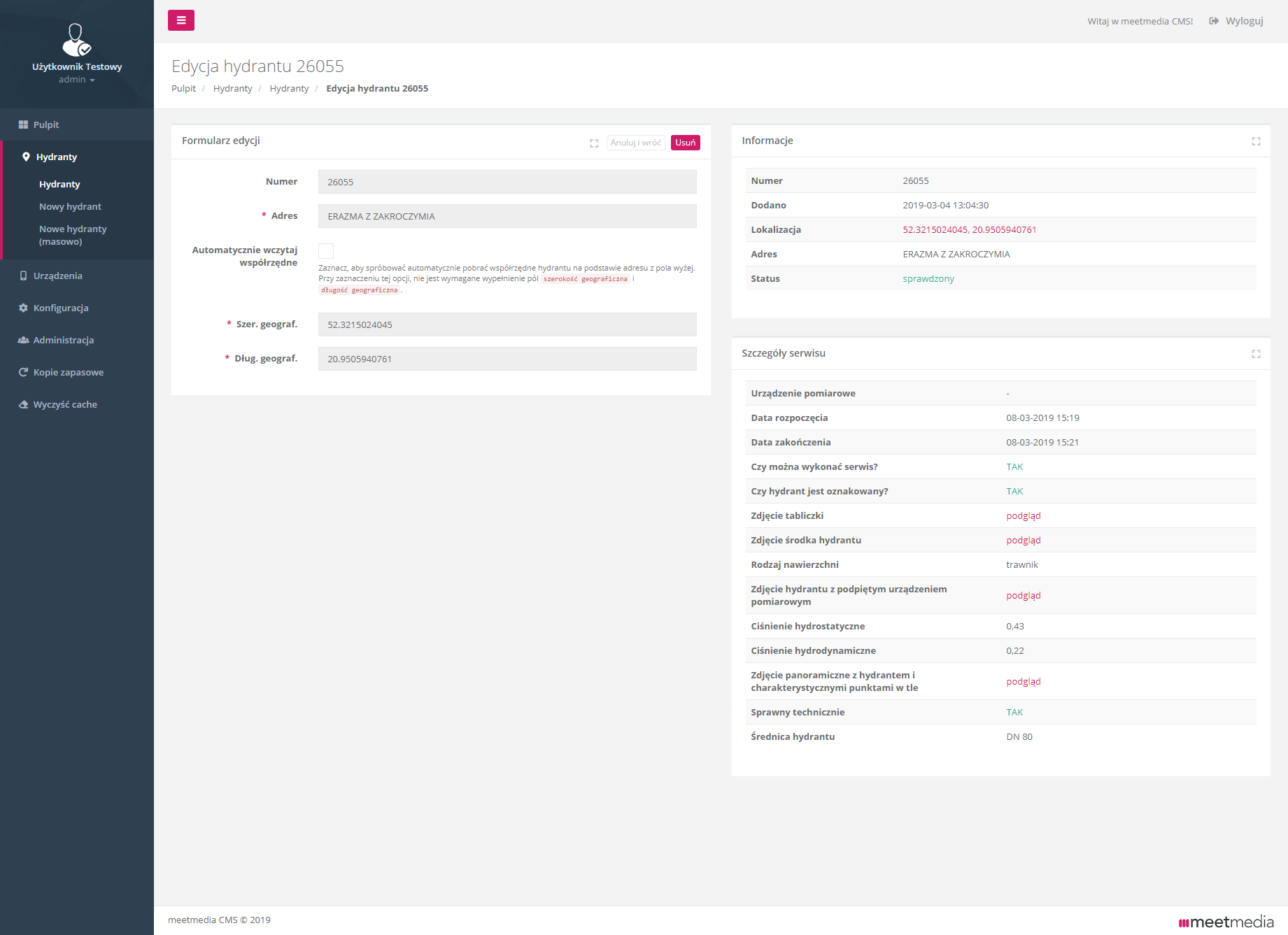Viewport: 1288px width, 935px height.
Task: Click the Pulpit dashboard grid icon
Action: 23,125
